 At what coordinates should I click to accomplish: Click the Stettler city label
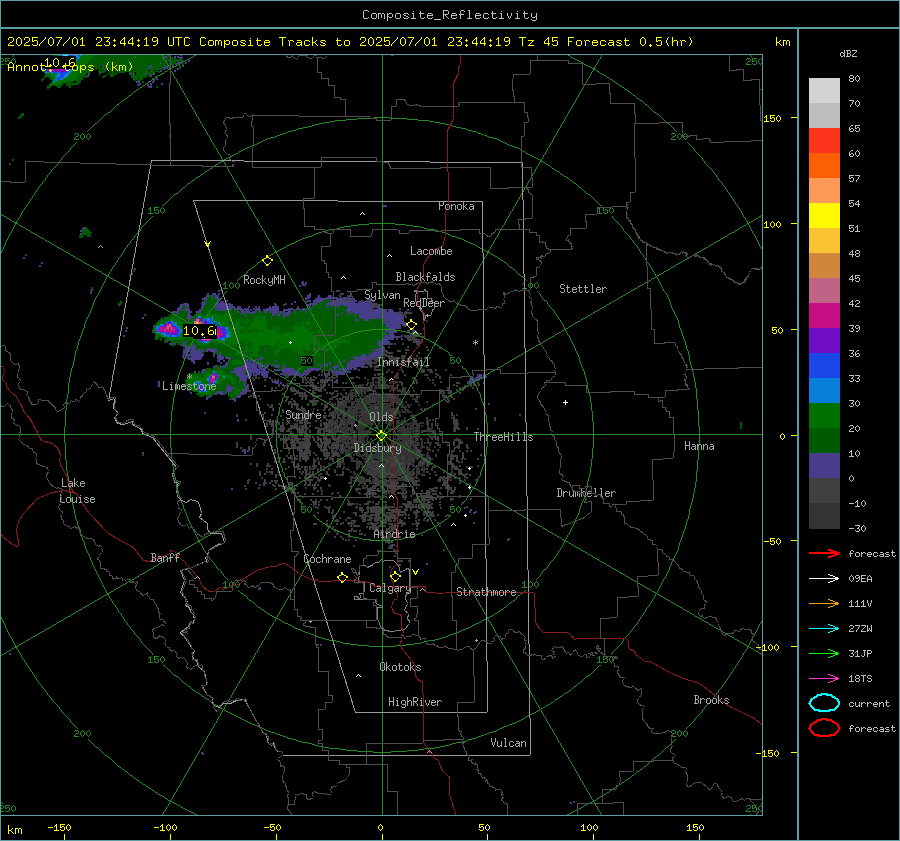point(583,289)
